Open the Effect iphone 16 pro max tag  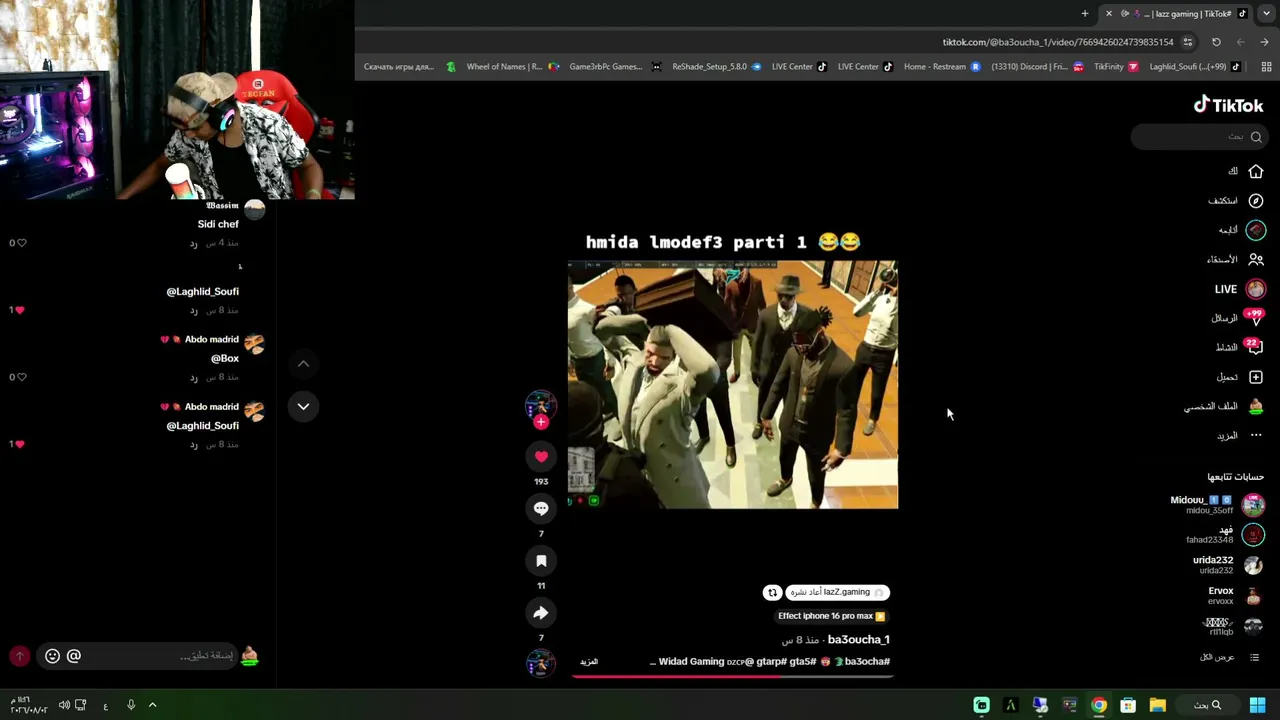point(832,616)
